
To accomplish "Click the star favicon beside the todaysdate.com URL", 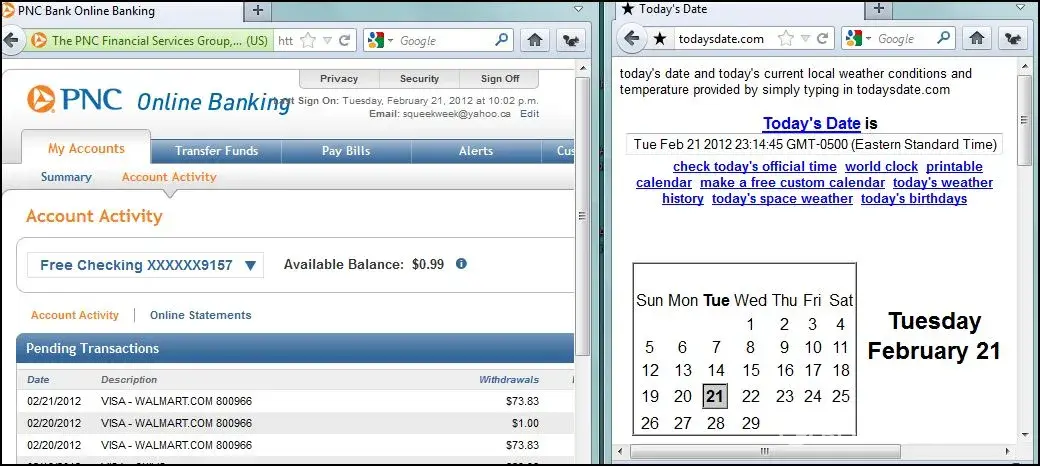I will click(659, 38).
